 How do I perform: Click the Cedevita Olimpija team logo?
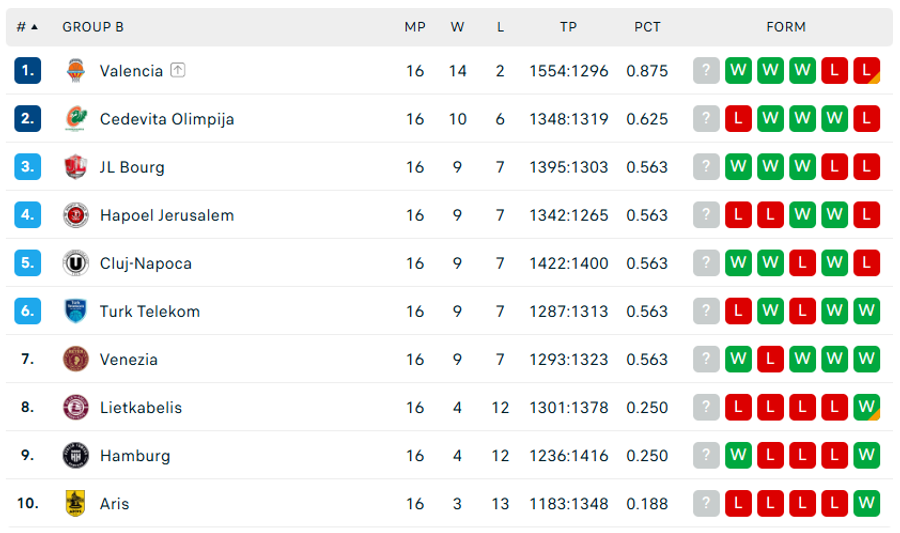(75, 119)
